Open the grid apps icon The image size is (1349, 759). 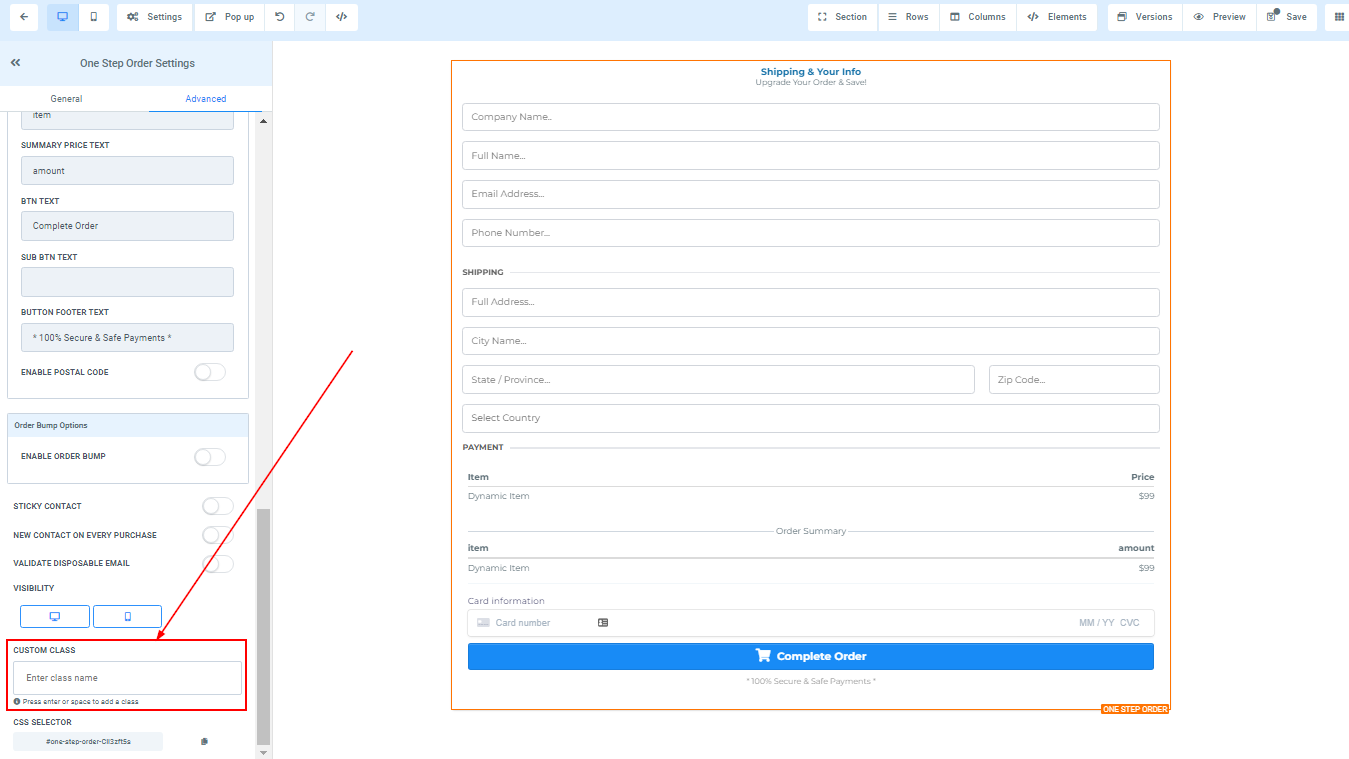1339,17
